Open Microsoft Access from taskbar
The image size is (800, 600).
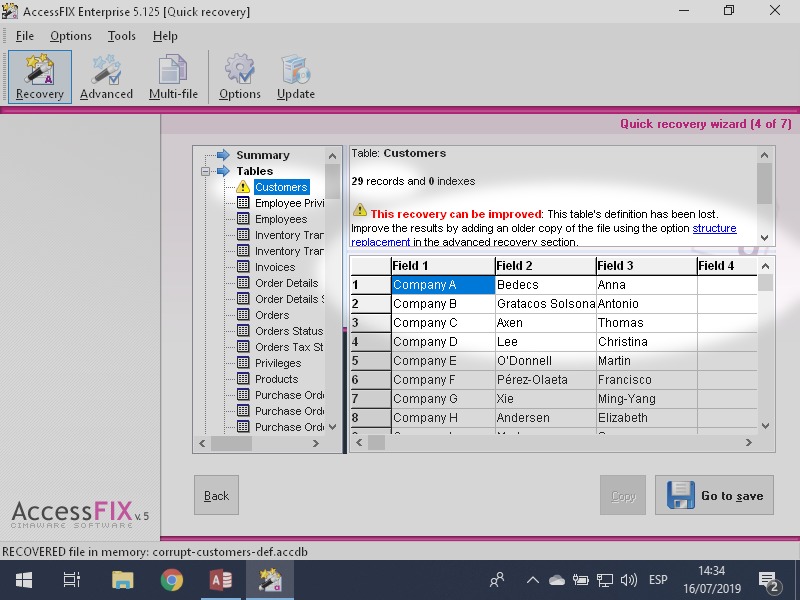pyautogui.click(x=221, y=580)
